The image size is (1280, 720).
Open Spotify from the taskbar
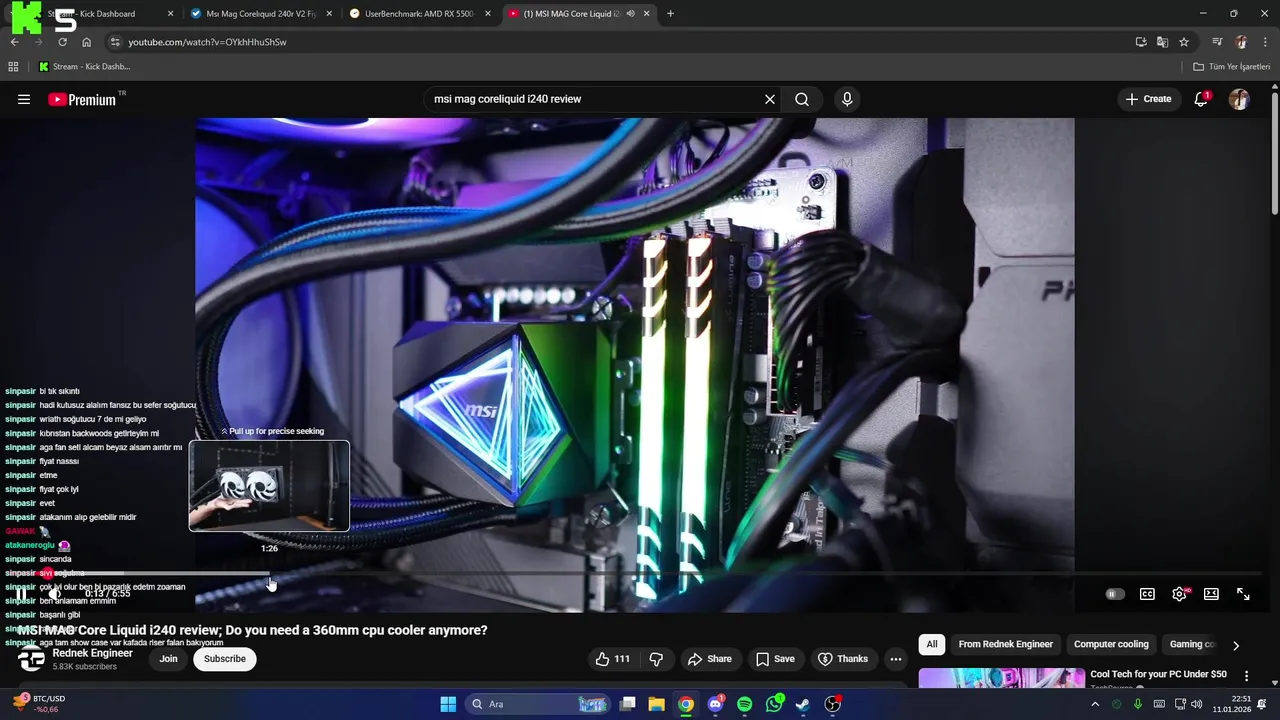(x=744, y=704)
